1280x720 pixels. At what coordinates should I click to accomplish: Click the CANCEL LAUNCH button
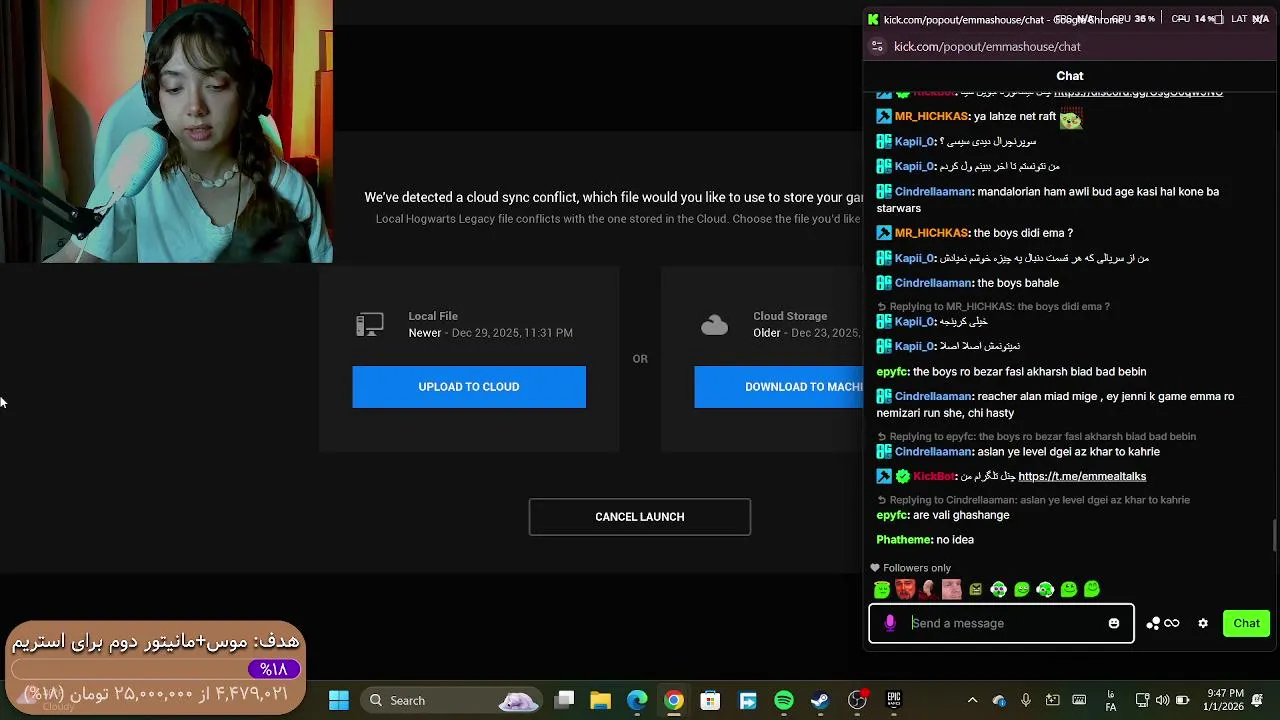click(x=640, y=517)
